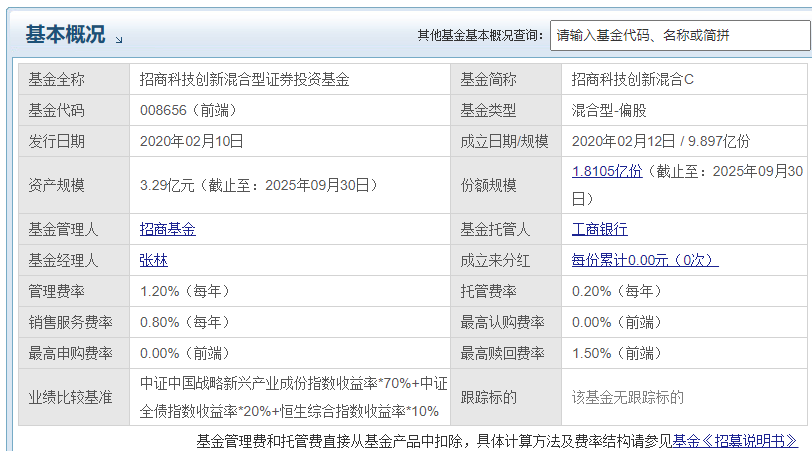Select establishment value 2020年02月12日 / 9.897亿份
The width and height of the screenshot is (812, 451).
pos(661,141)
